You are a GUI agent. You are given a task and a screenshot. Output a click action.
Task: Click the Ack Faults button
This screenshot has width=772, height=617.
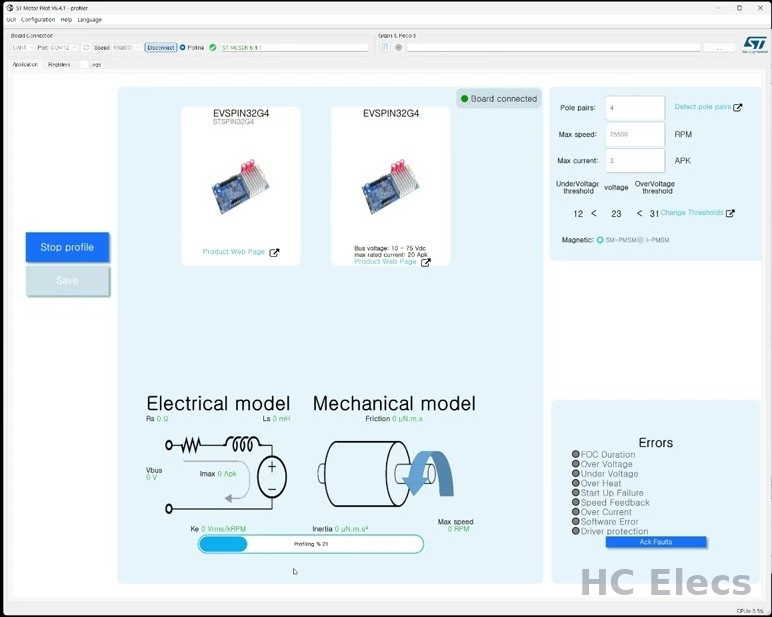656,542
